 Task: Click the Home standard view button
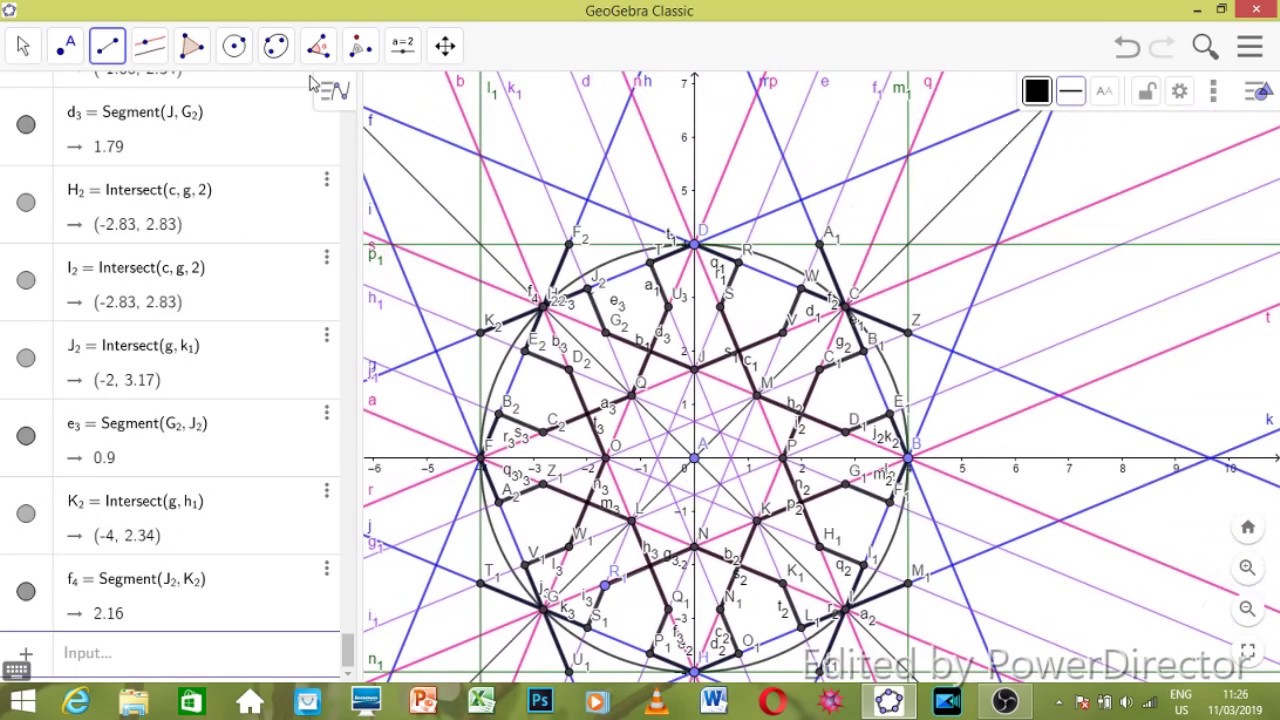(x=1247, y=527)
